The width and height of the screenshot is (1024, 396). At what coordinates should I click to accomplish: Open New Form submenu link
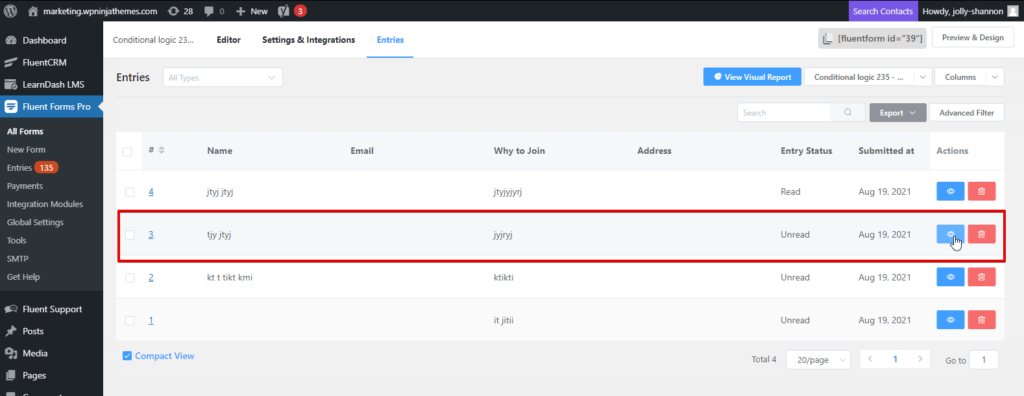pyautogui.click(x=26, y=150)
